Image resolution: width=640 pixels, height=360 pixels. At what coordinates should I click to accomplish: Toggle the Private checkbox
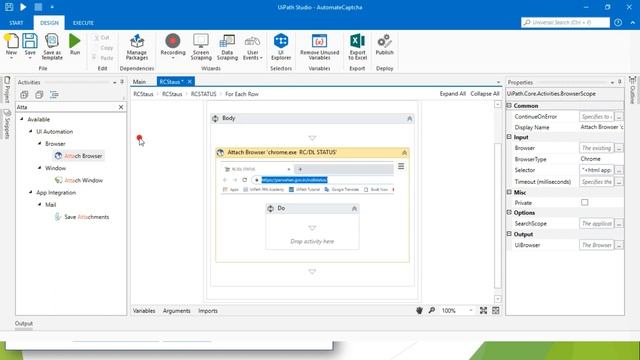coord(584,202)
